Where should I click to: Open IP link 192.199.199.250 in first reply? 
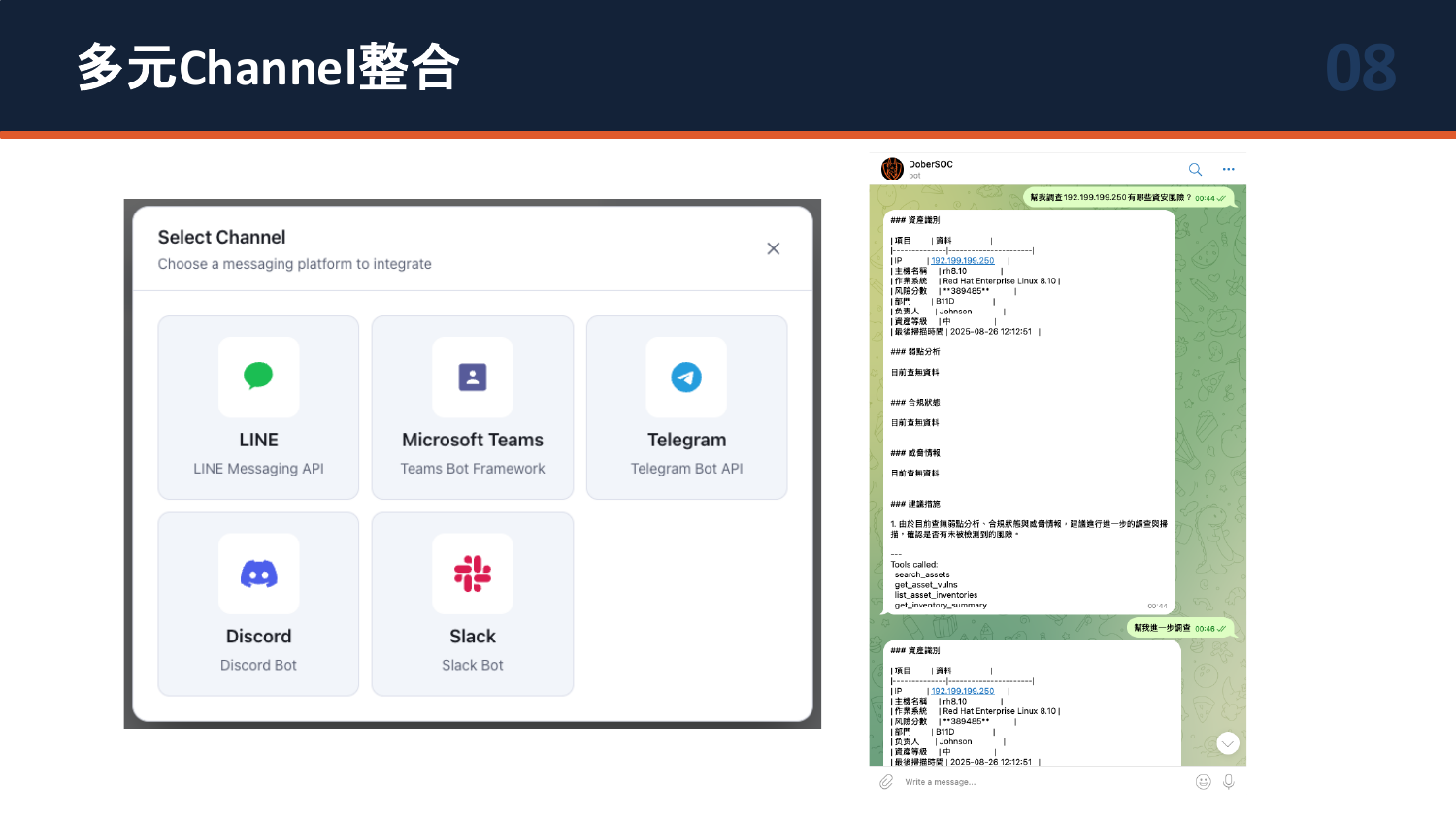pyautogui.click(x=963, y=261)
